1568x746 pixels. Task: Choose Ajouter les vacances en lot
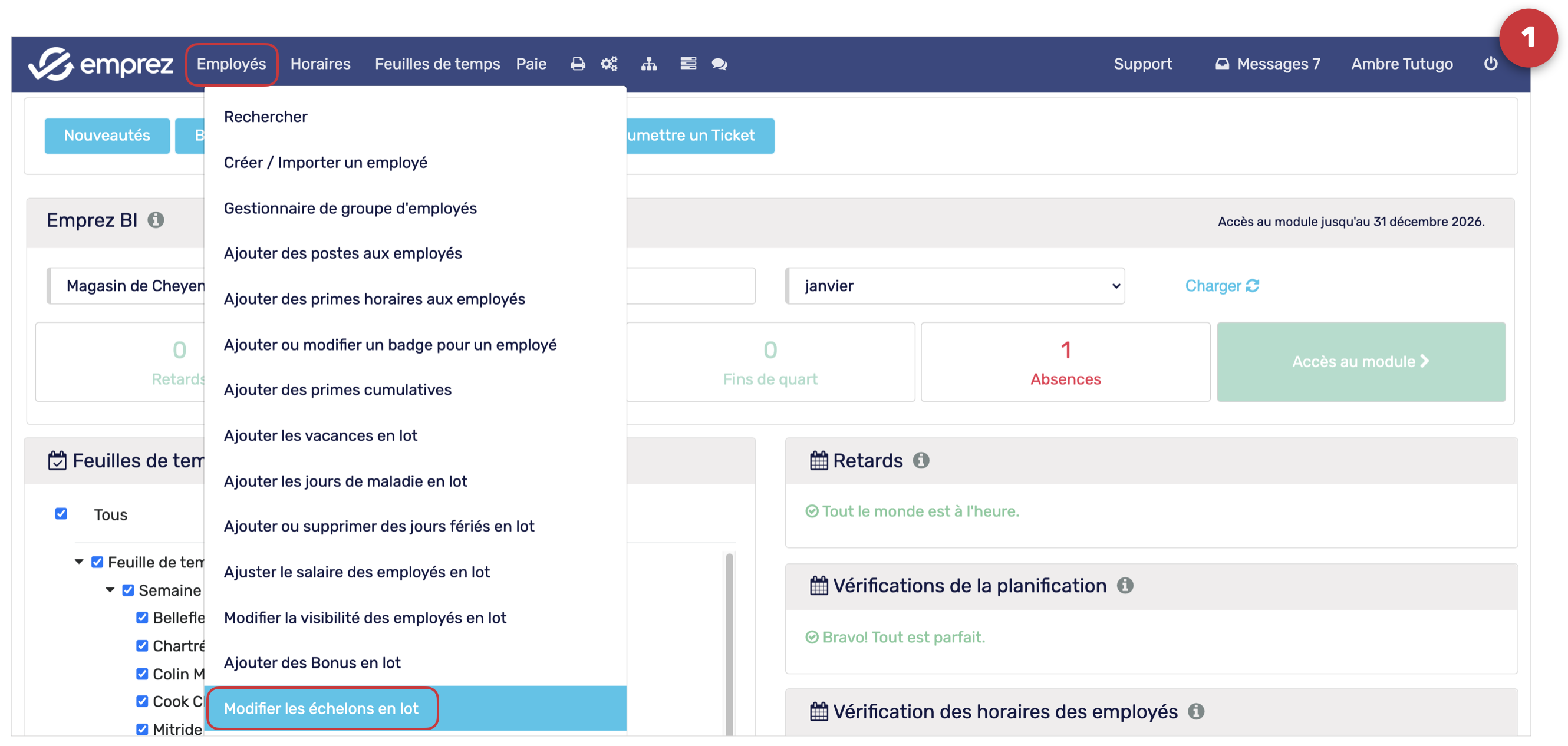click(x=320, y=435)
